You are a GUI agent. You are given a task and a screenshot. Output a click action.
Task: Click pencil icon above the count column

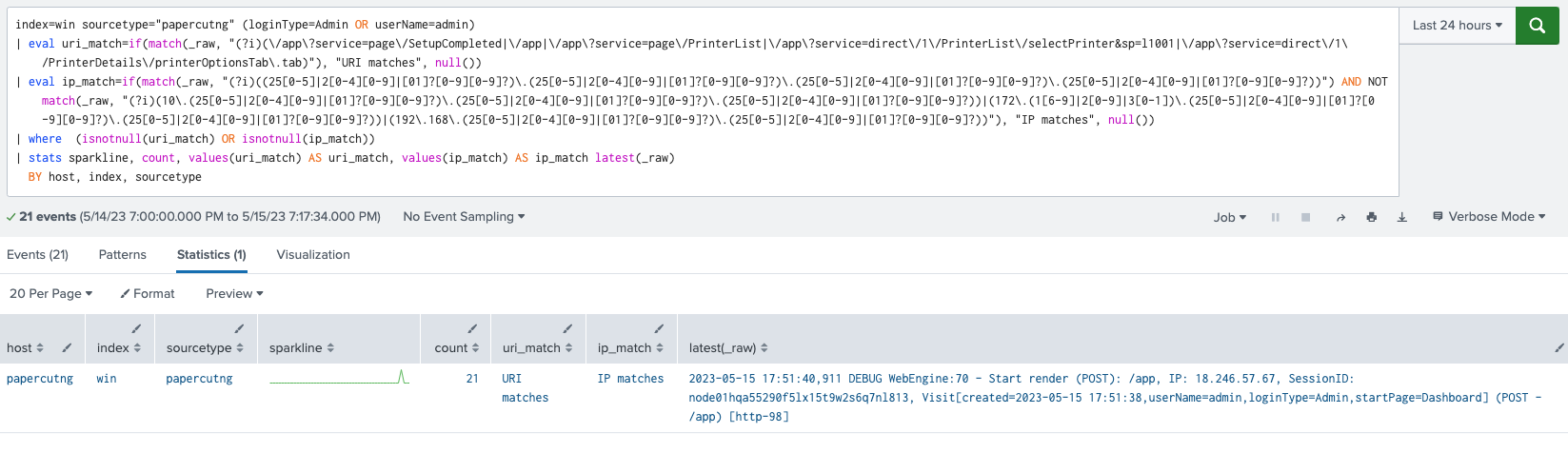coord(472,328)
